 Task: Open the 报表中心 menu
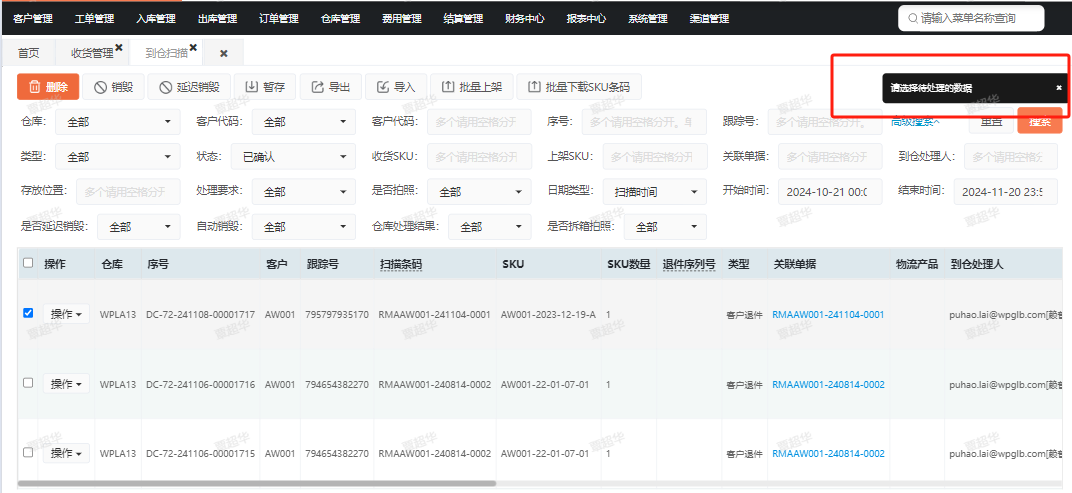click(586, 18)
